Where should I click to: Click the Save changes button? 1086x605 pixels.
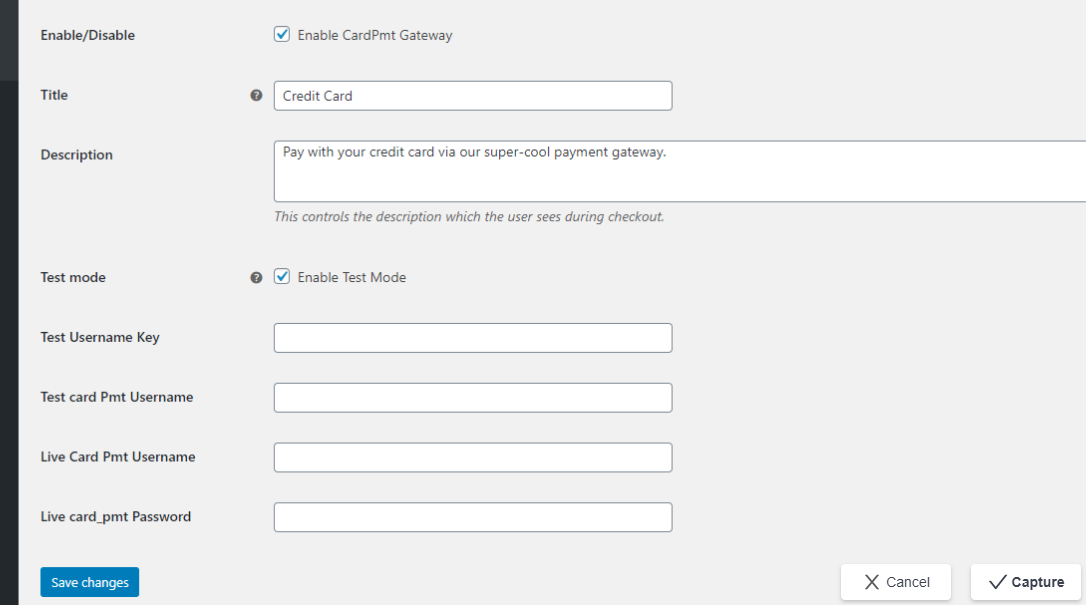click(89, 581)
